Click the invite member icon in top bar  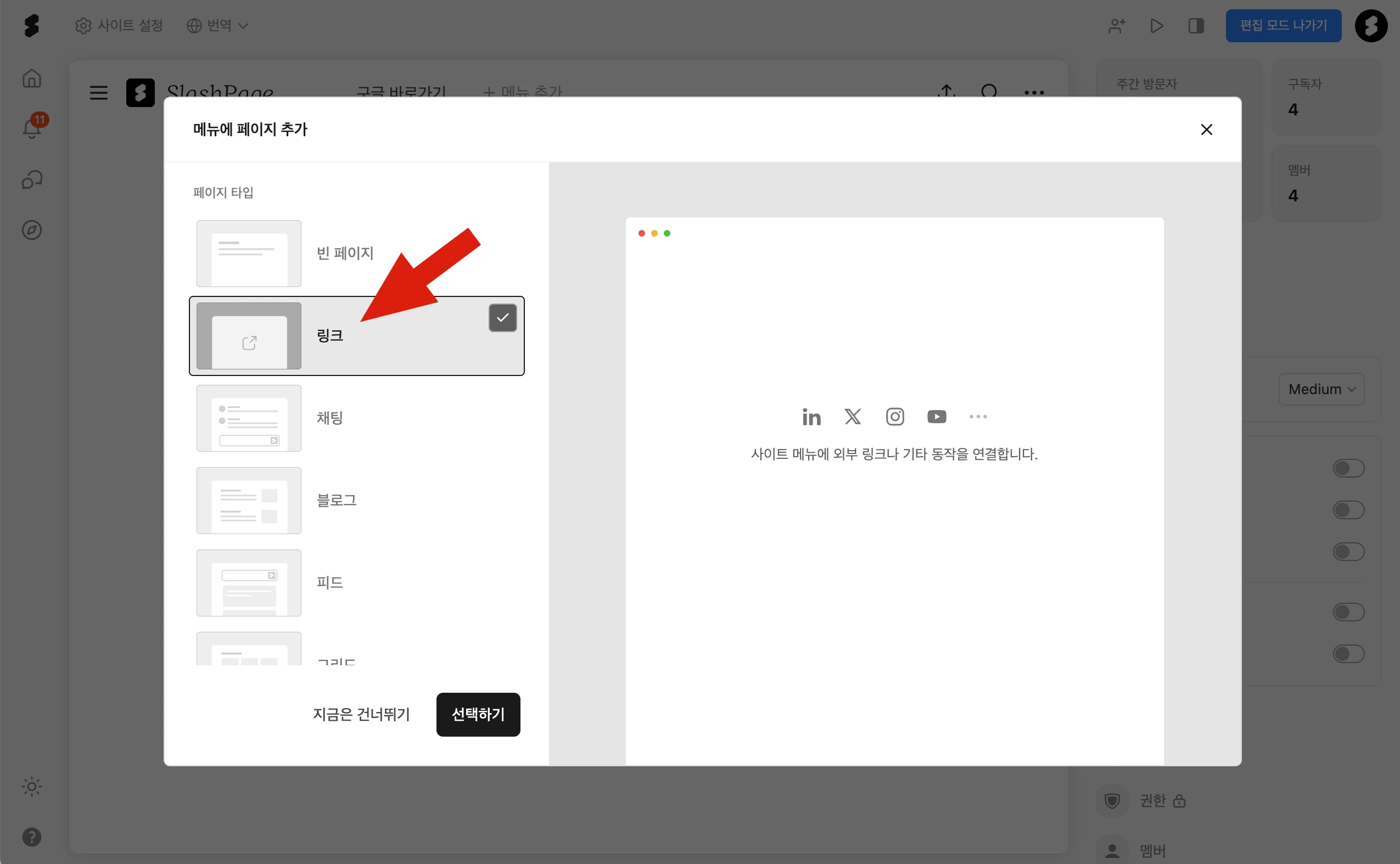pyautogui.click(x=1117, y=26)
